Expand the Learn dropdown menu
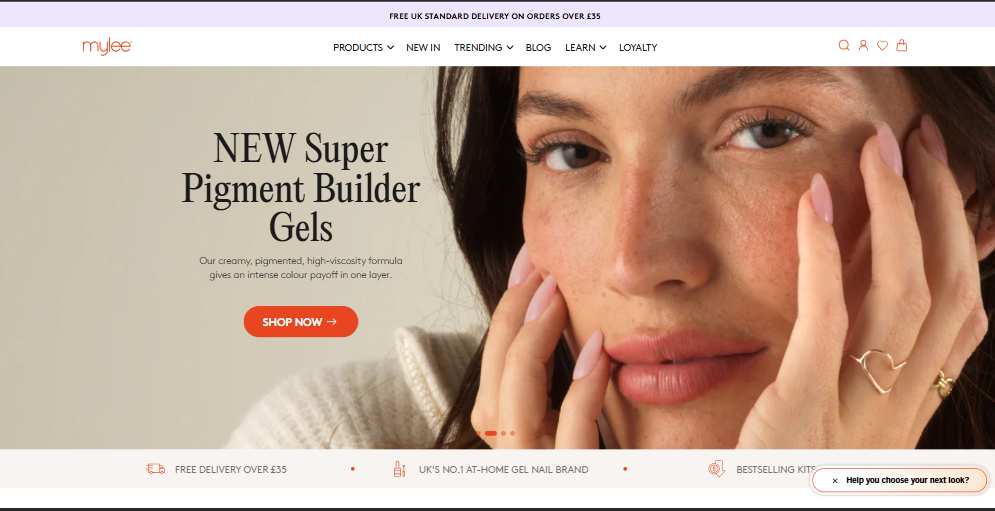 pos(585,48)
